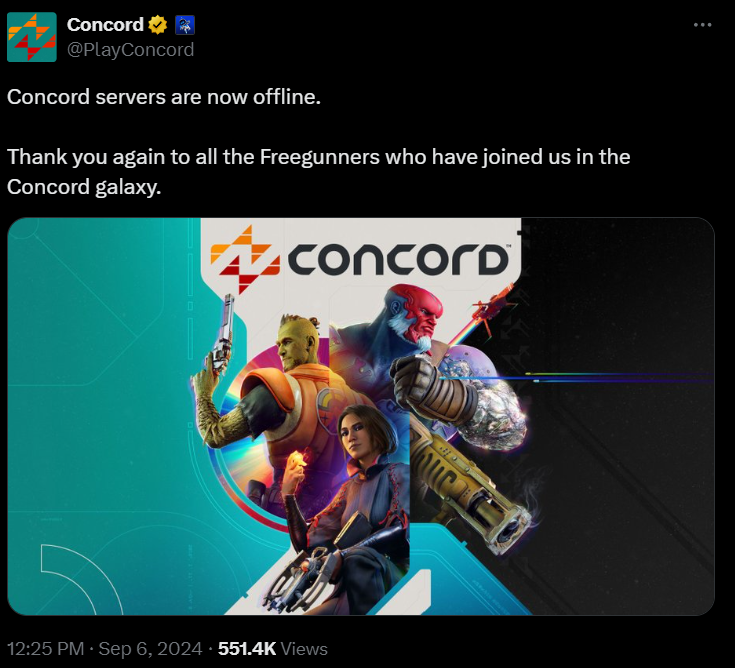Select the text 'Concord servers are now offline.'

pos(164,97)
